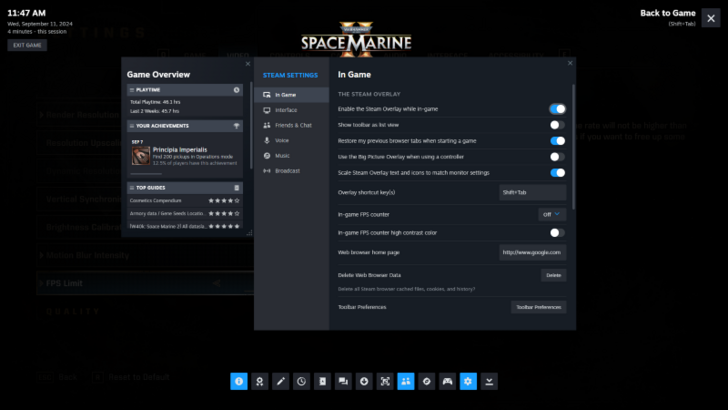Screen dimensions: 728x410
Task: Toggle Use the Big Picture Overlay with controller
Action: coord(557,156)
